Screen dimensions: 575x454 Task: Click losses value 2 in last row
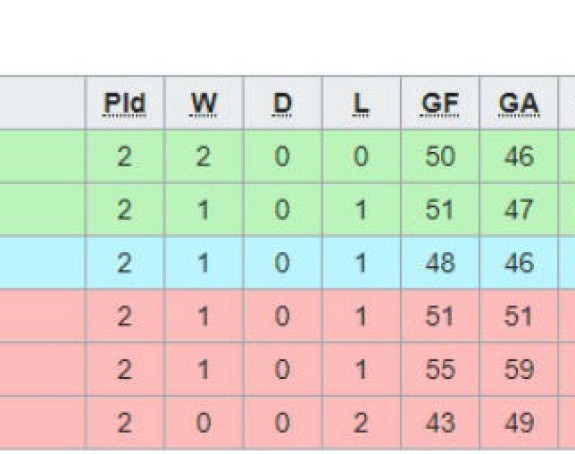(x=361, y=422)
